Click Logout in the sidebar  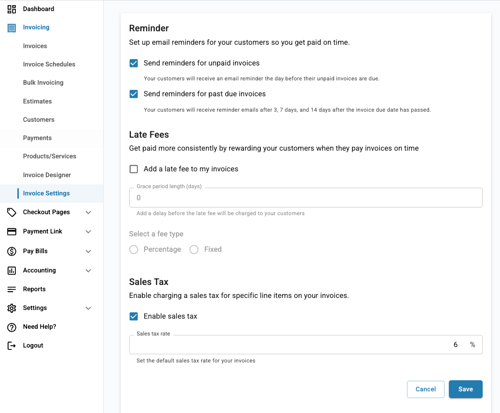coord(33,346)
